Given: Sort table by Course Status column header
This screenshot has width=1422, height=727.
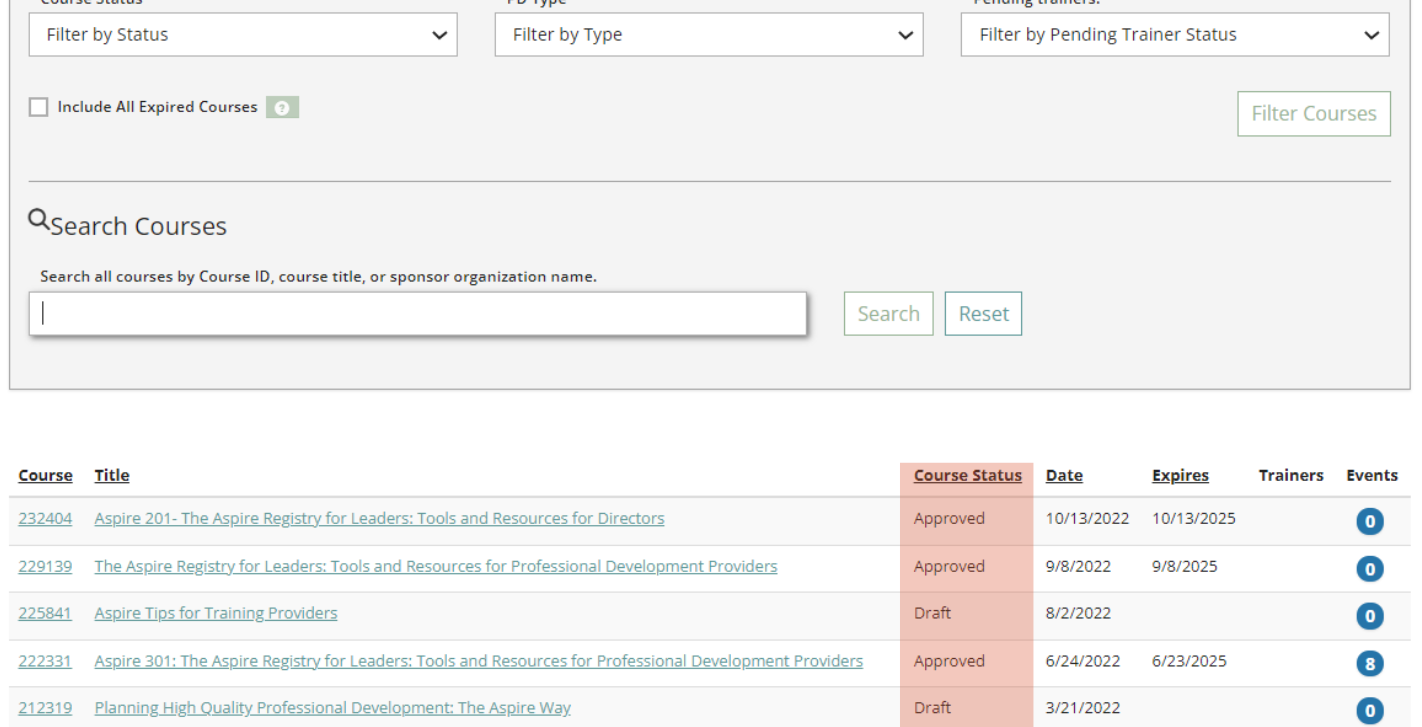Looking at the screenshot, I should coord(967,476).
